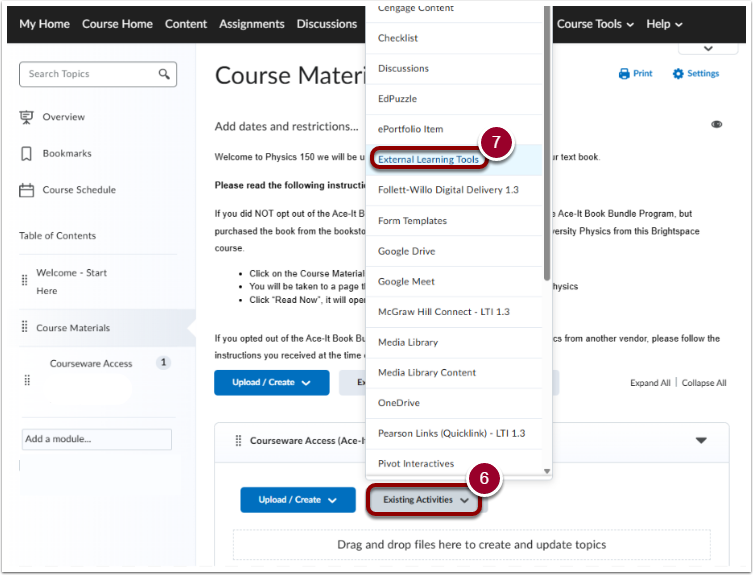Choose Pivot Interactives

point(454,464)
